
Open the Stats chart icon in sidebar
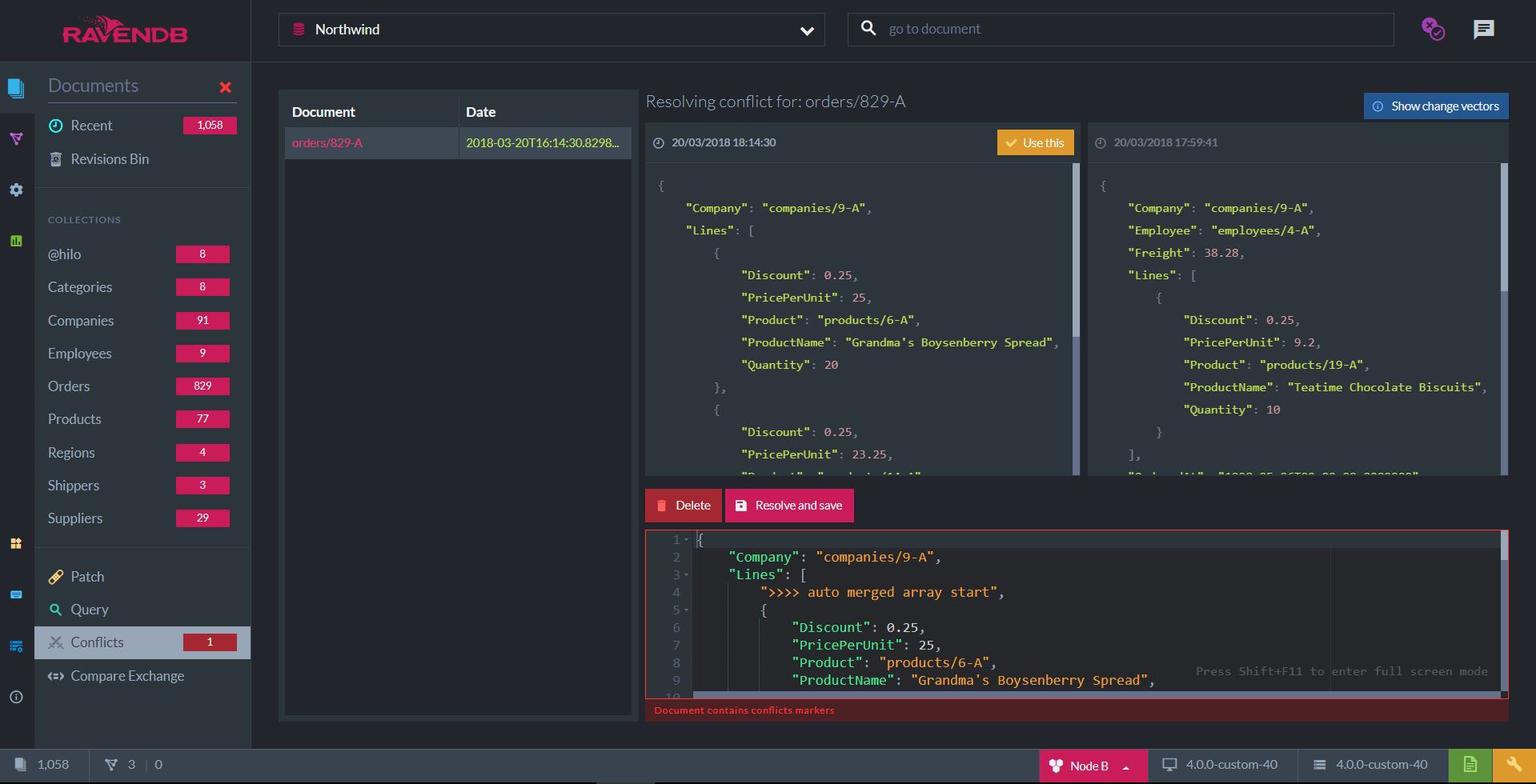click(x=16, y=241)
